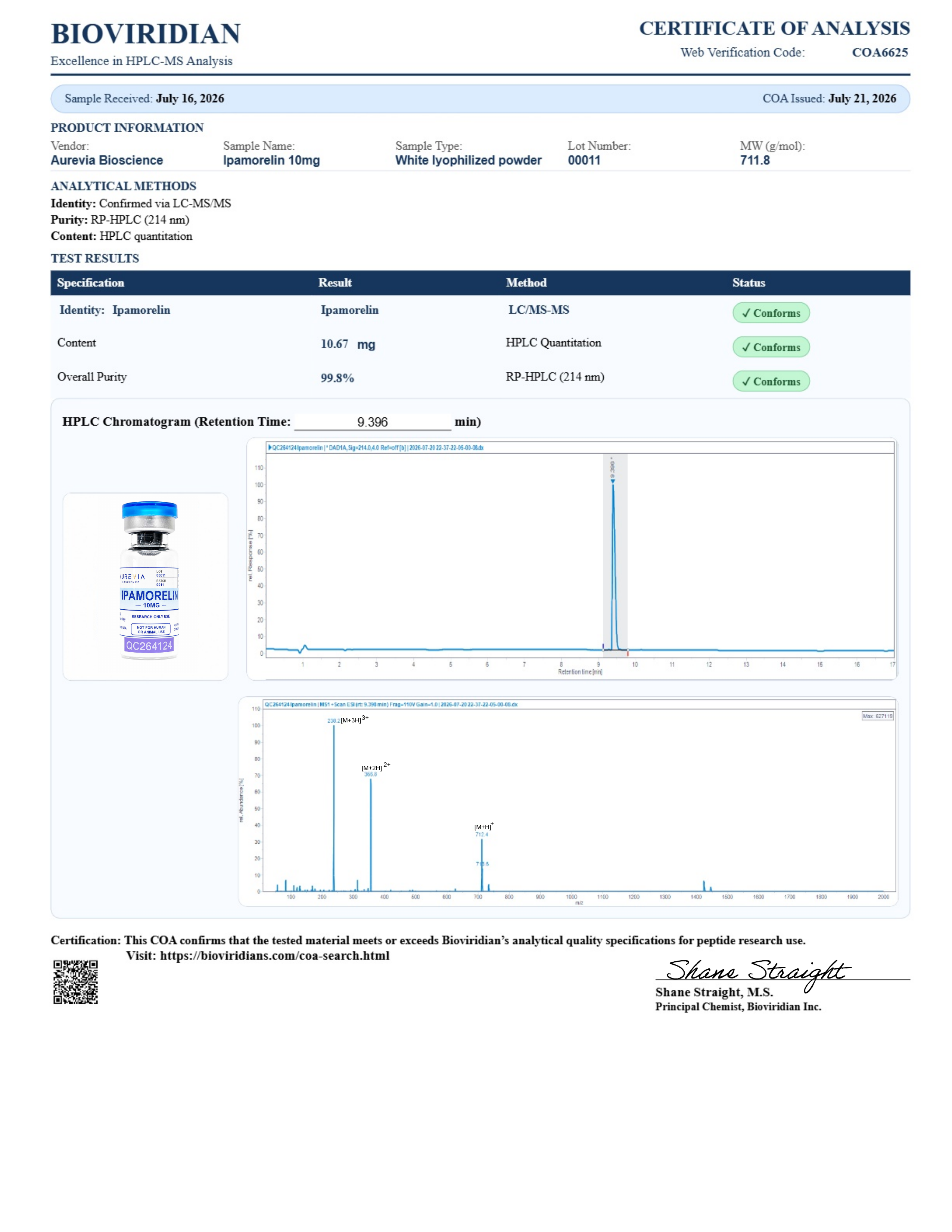Click the Result column header

335,283
